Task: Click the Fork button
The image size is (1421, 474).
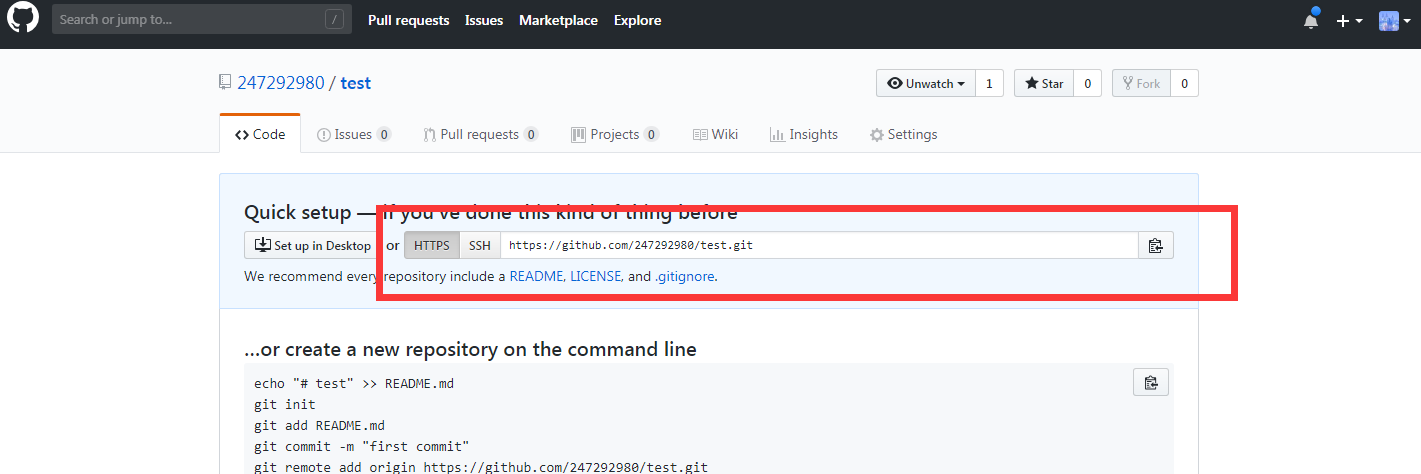Action: pos(1141,83)
